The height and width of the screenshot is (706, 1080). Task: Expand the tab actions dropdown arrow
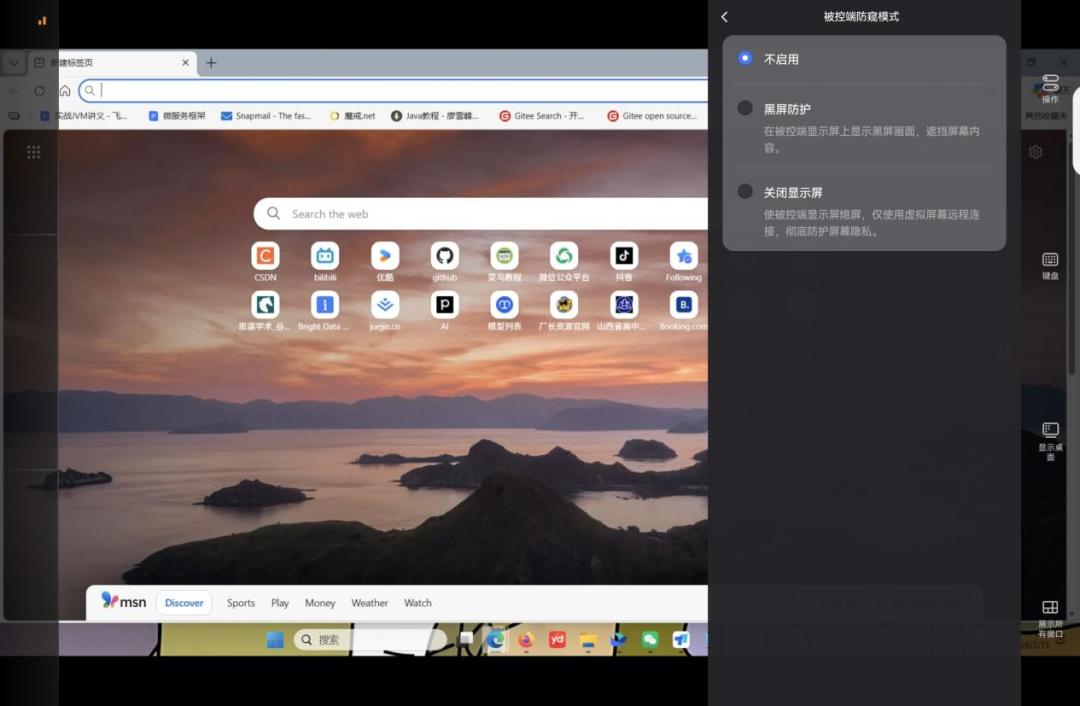pyautogui.click(x=14, y=63)
